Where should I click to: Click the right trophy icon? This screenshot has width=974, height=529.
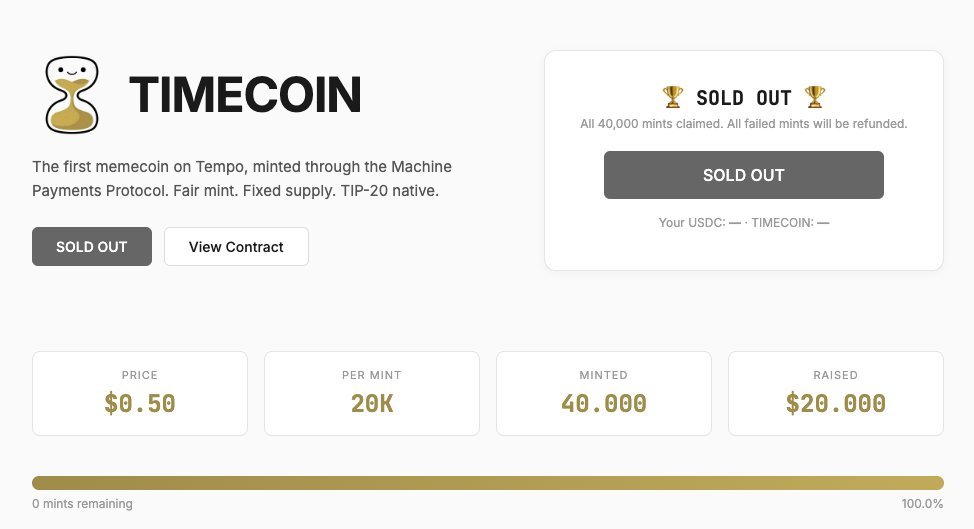[x=815, y=97]
